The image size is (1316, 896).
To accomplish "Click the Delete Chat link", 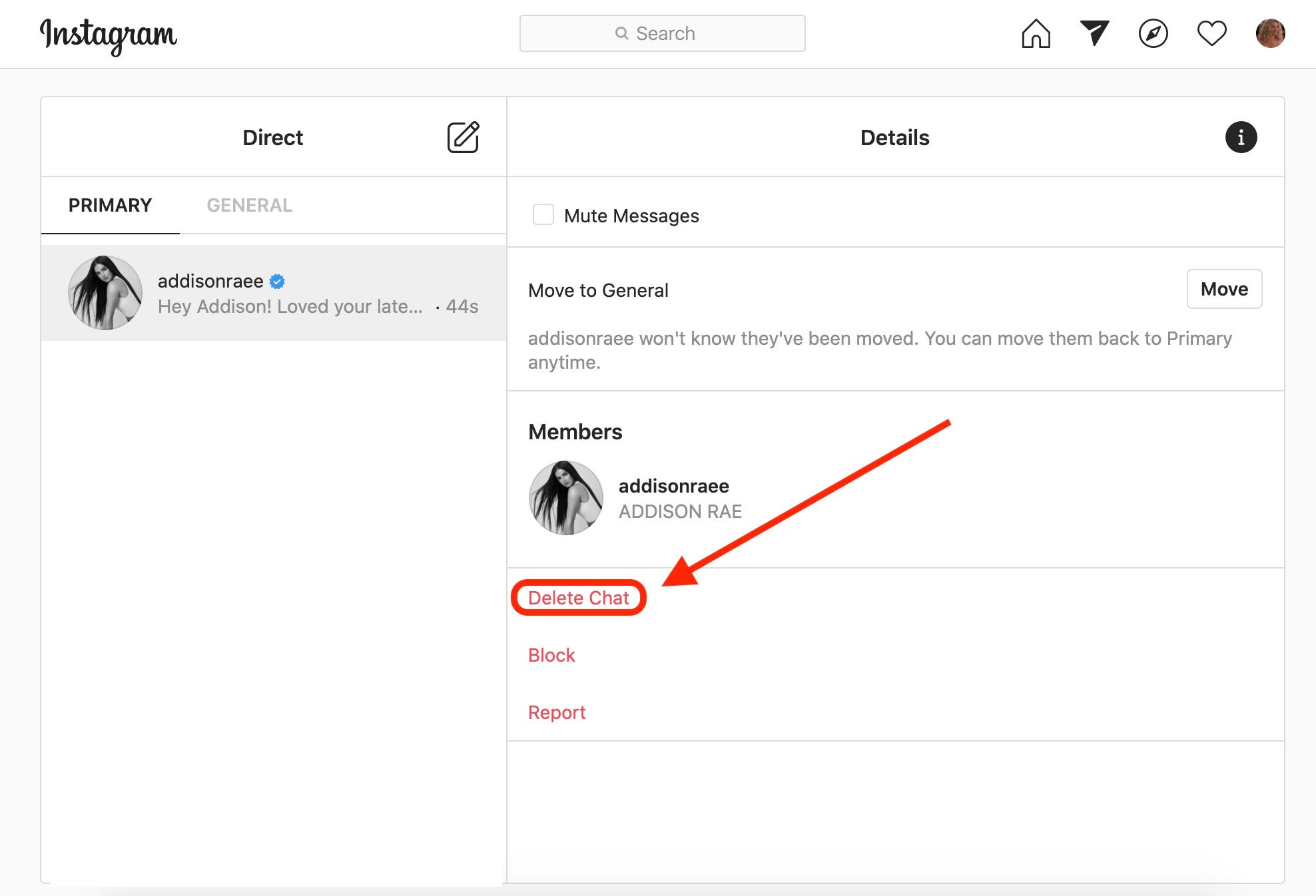I will click(578, 597).
